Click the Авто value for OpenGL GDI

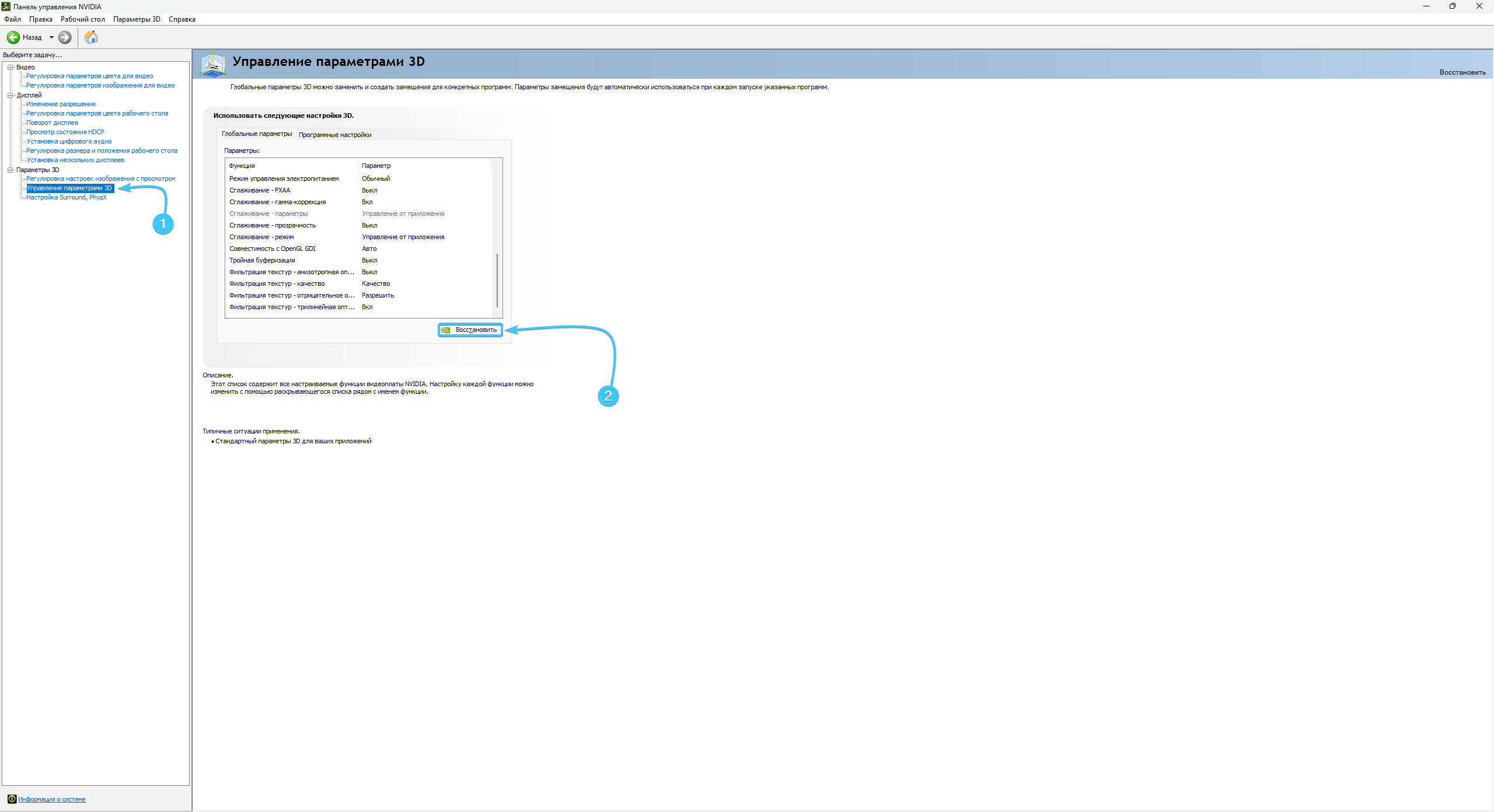pos(369,249)
